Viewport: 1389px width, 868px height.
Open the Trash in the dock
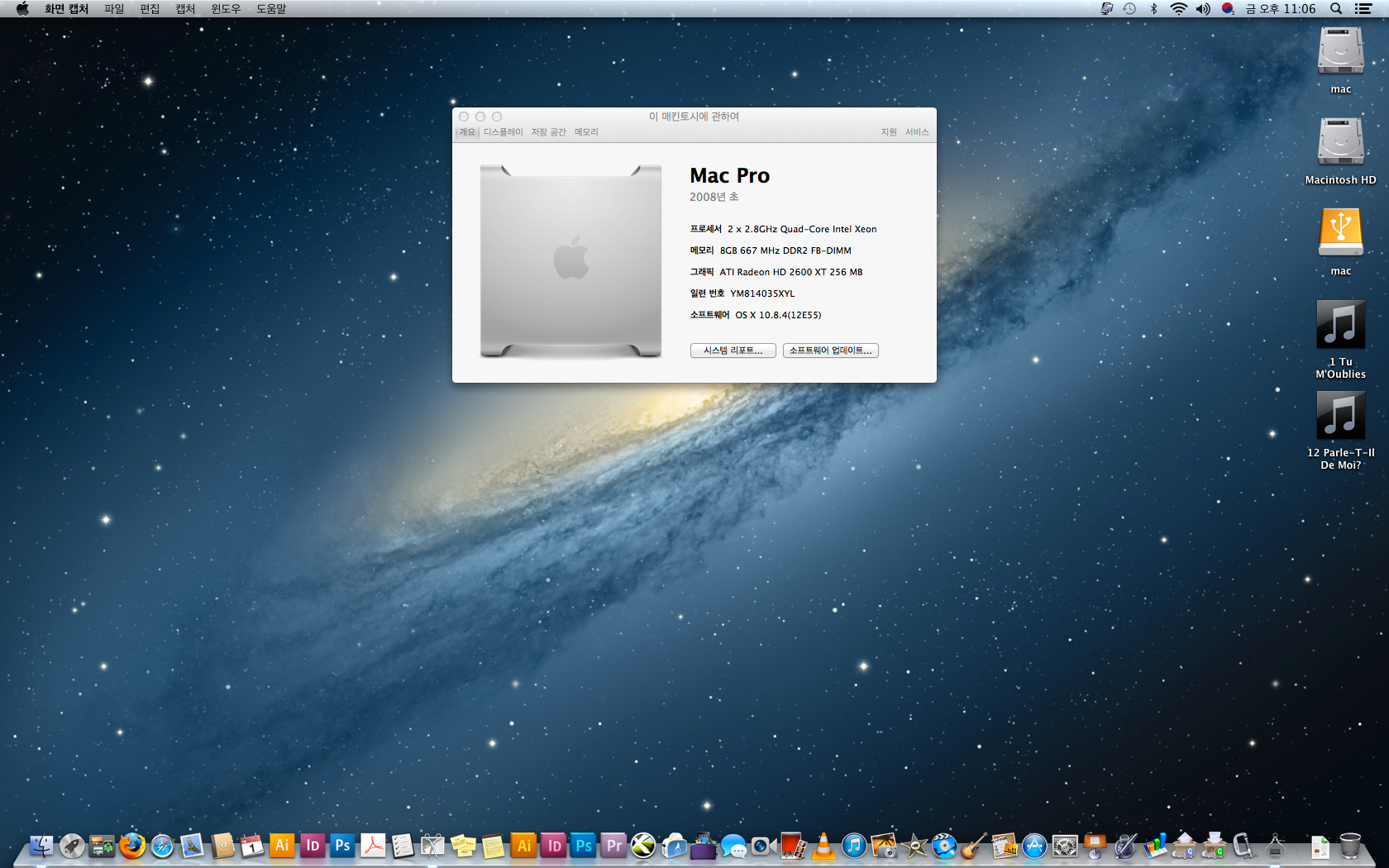(1349, 846)
